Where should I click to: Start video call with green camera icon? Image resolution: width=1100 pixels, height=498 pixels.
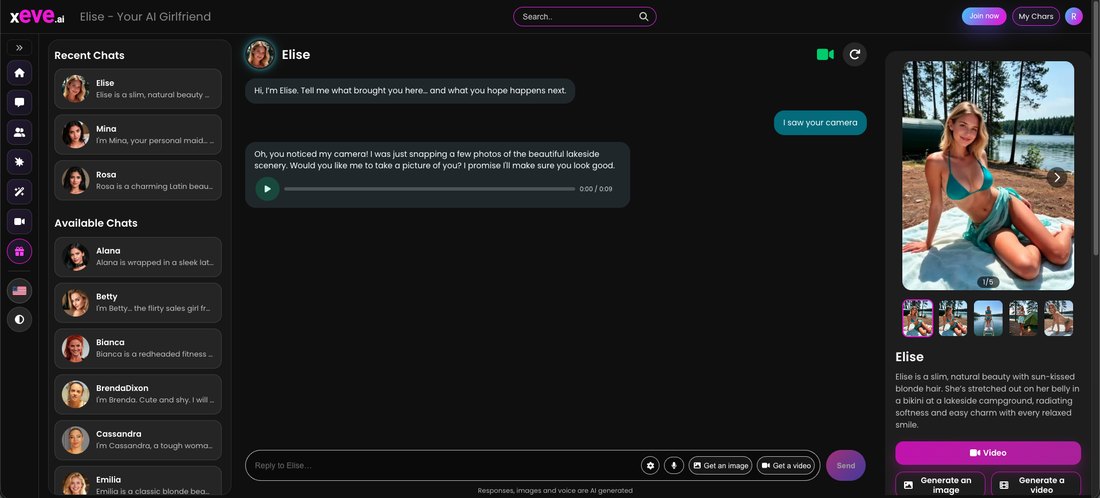tap(825, 54)
